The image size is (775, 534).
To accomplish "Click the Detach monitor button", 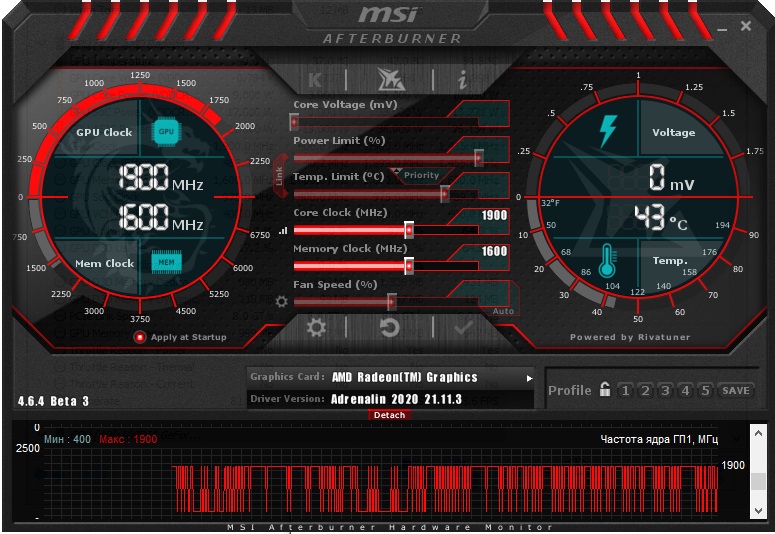I will pyautogui.click(x=389, y=415).
